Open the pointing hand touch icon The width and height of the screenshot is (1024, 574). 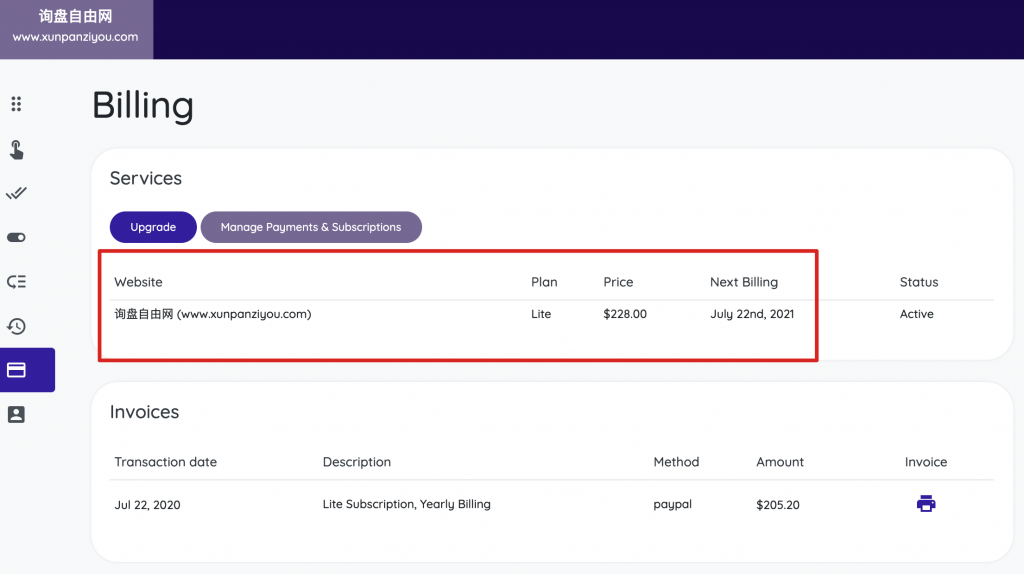[x=16, y=150]
